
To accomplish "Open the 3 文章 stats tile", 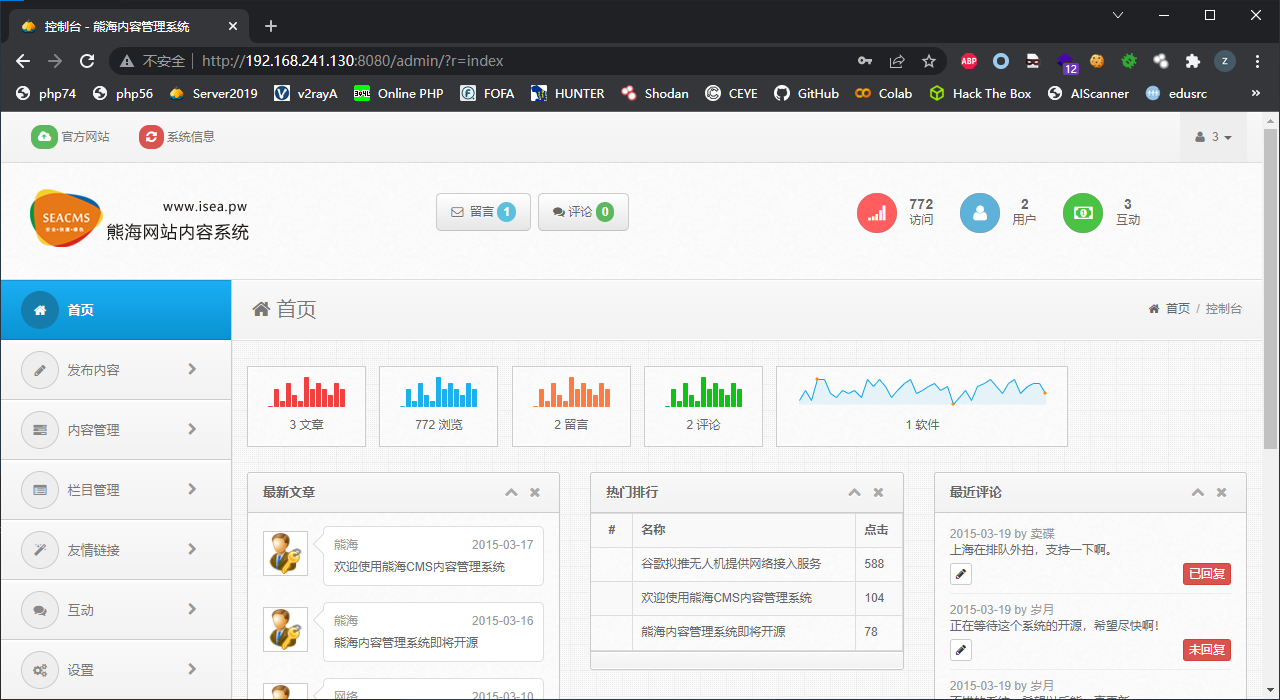I will pyautogui.click(x=306, y=406).
